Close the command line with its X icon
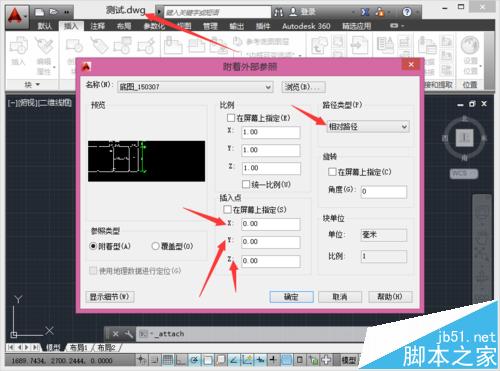The height and width of the screenshot is (371, 500). (115, 334)
